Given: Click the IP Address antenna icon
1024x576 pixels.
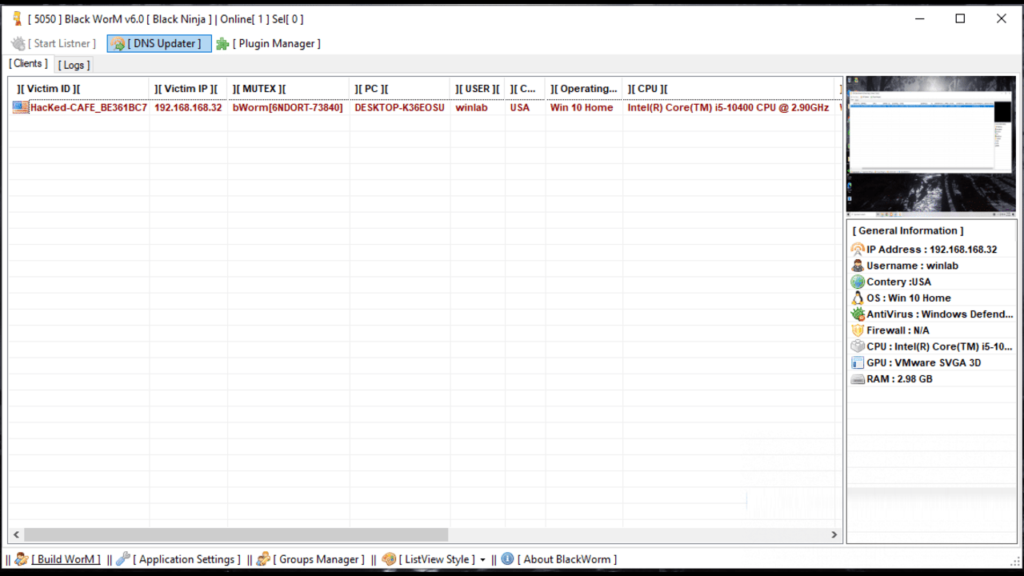Looking at the screenshot, I should pyautogui.click(x=857, y=249).
